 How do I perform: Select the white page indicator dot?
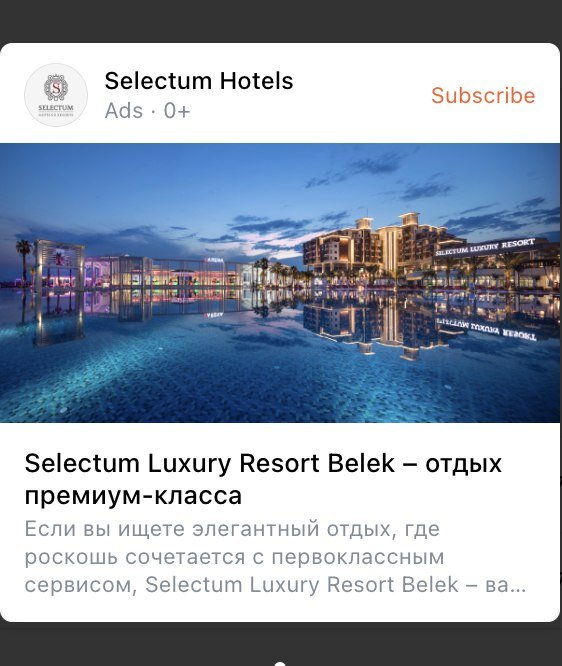[279, 663]
